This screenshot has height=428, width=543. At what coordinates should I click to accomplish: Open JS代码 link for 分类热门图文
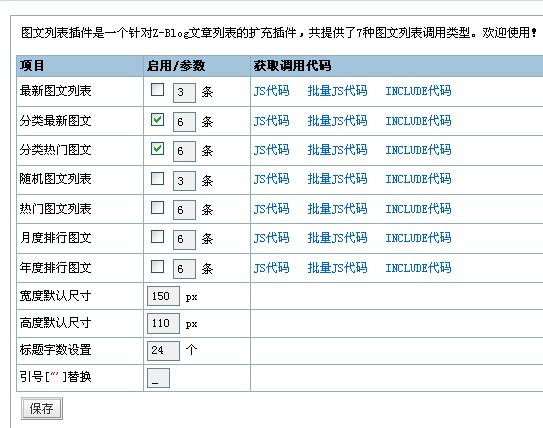point(271,150)
